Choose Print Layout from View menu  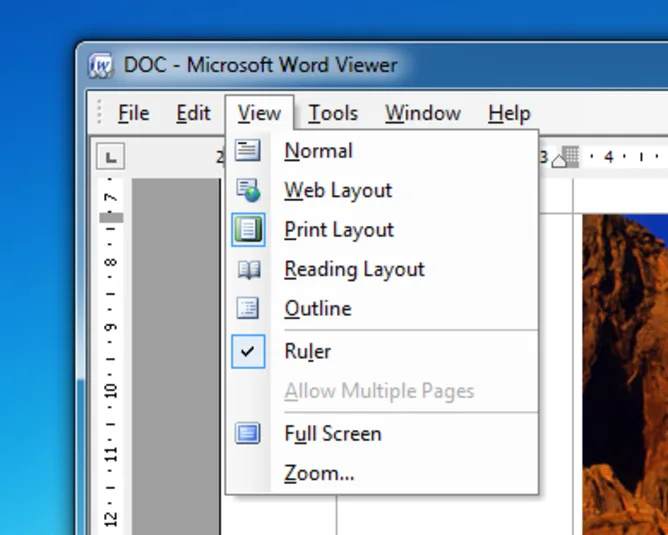[339, 230]
